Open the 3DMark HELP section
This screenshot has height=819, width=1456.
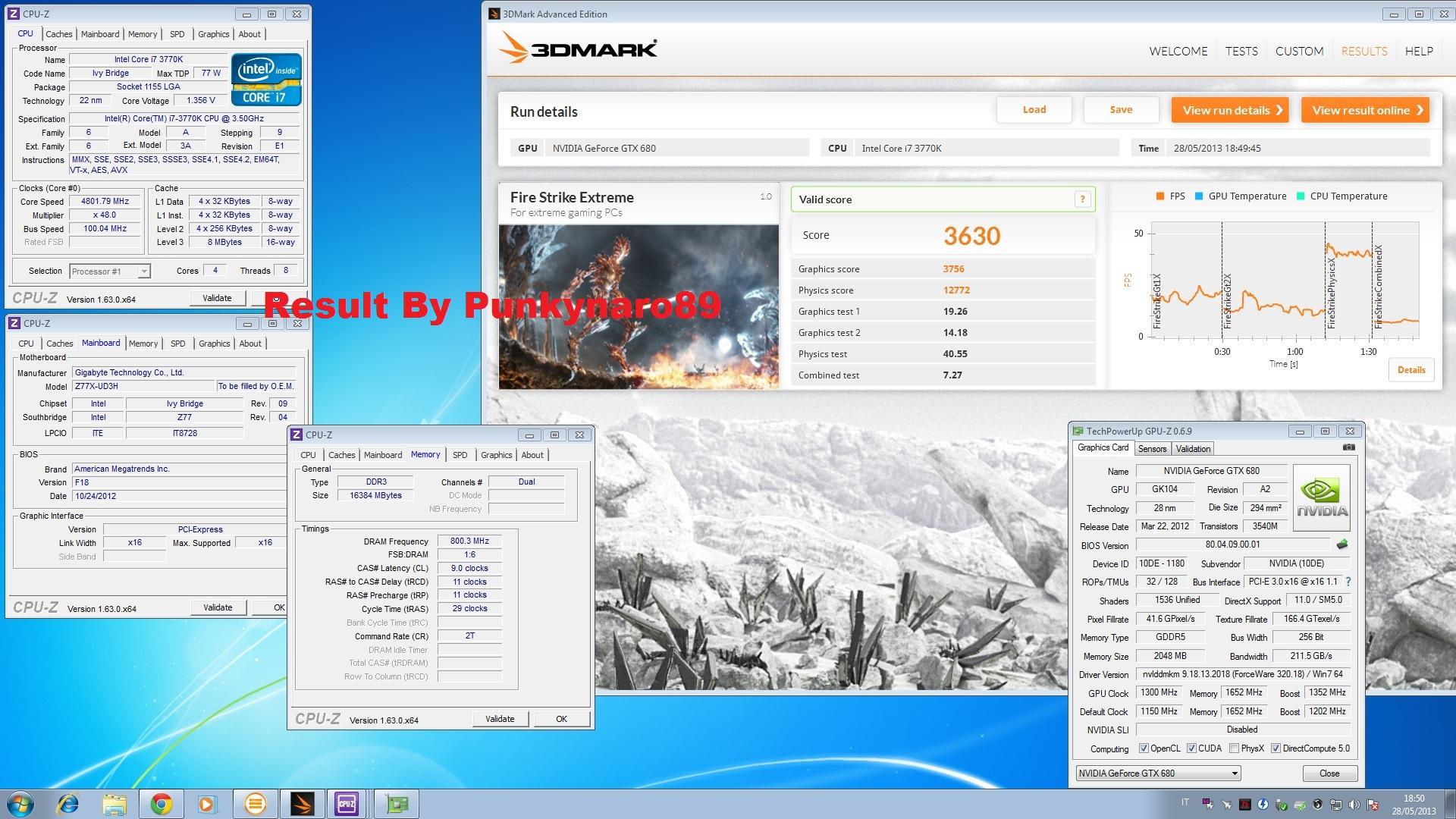pos(1419,51)
